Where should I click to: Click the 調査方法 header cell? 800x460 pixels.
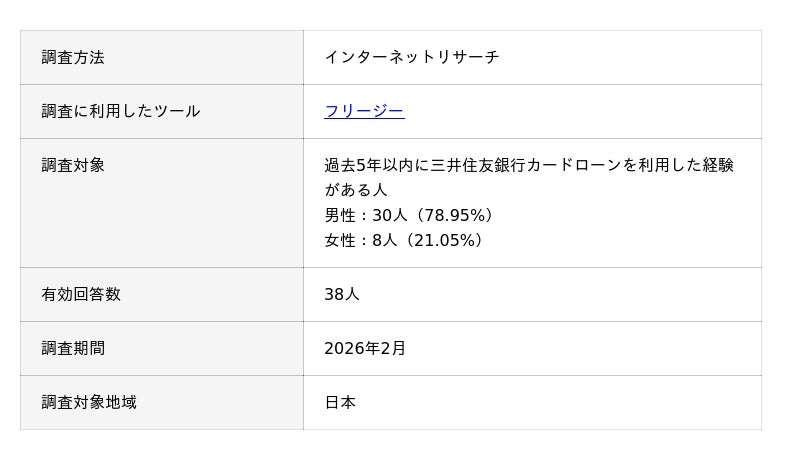pyautogui.click(x=73, y=57)
